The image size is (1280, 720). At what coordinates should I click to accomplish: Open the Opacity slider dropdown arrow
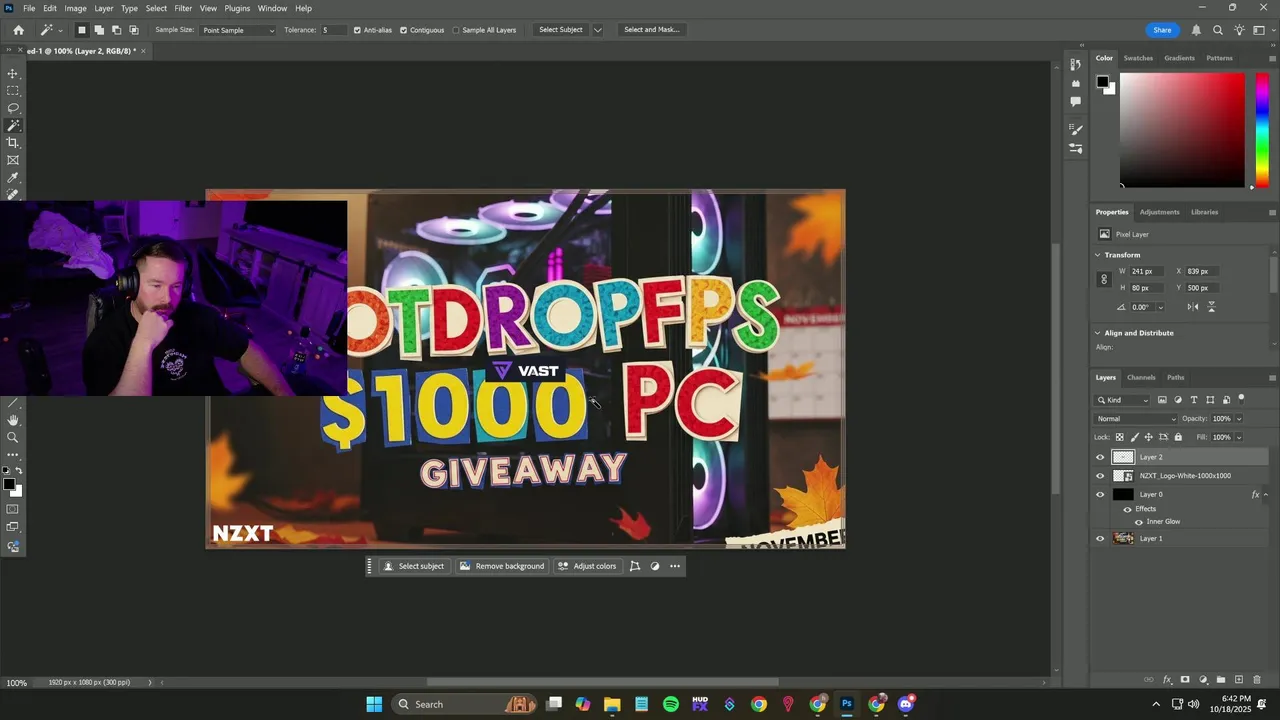point(1239,419)
